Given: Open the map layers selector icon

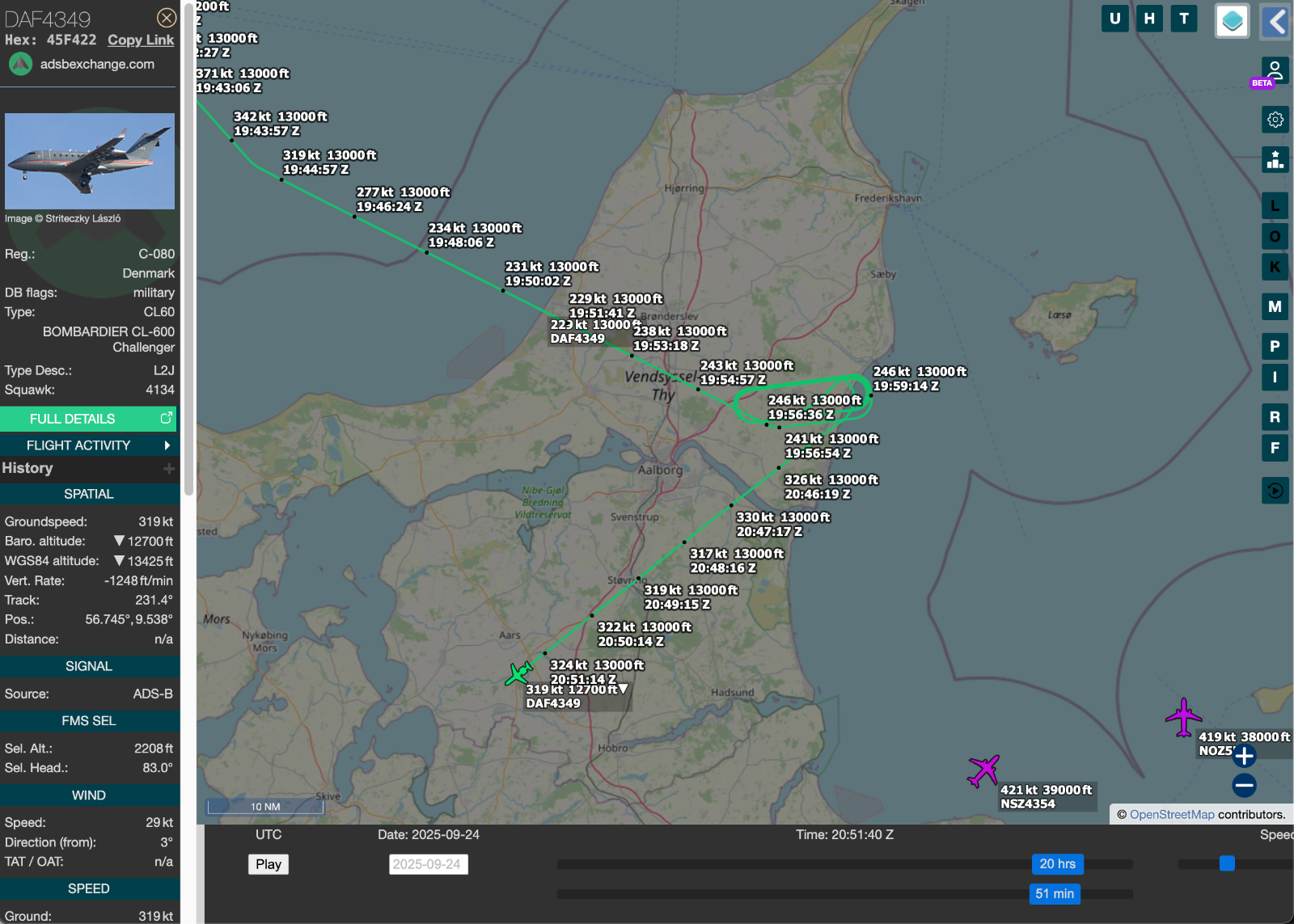Looking at the screenshot, I should coord(1232,21).
